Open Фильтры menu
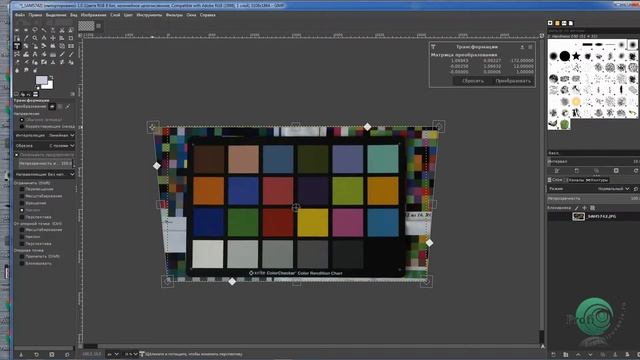The width and height of the screenshot is (640, 360). click(x=174, y=15)
